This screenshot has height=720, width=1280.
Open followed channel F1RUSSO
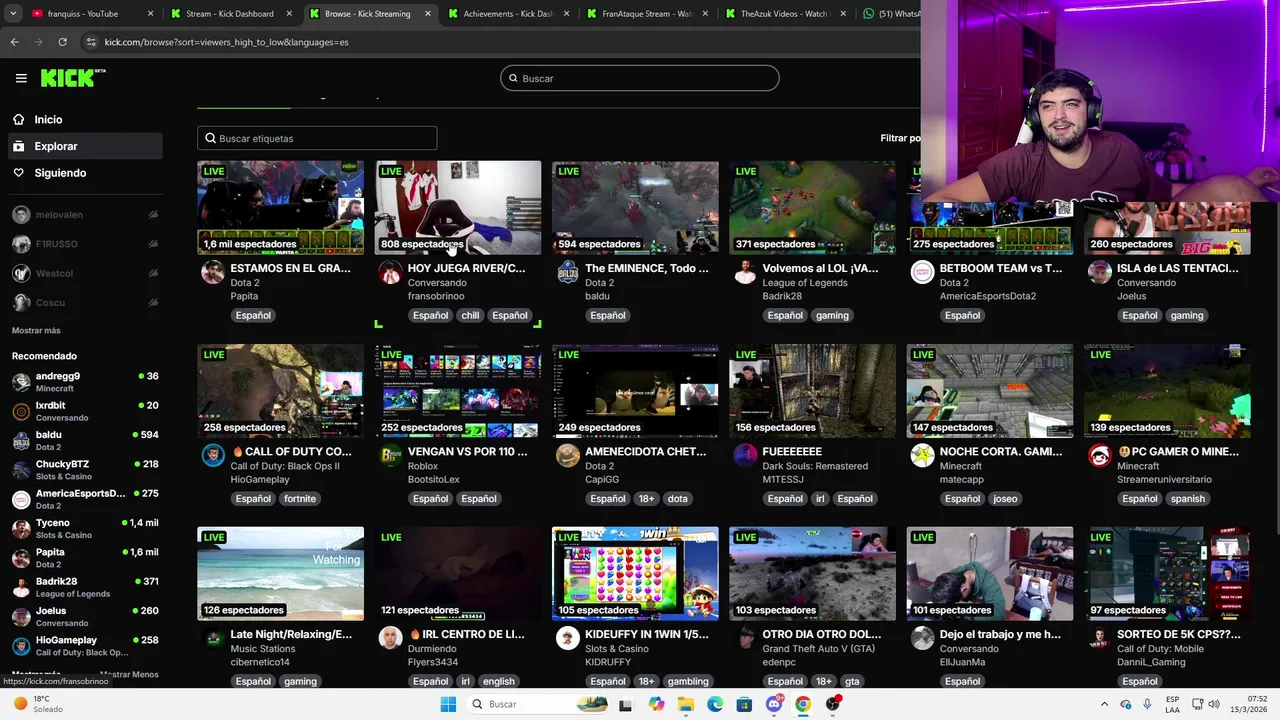coord(84,244)
